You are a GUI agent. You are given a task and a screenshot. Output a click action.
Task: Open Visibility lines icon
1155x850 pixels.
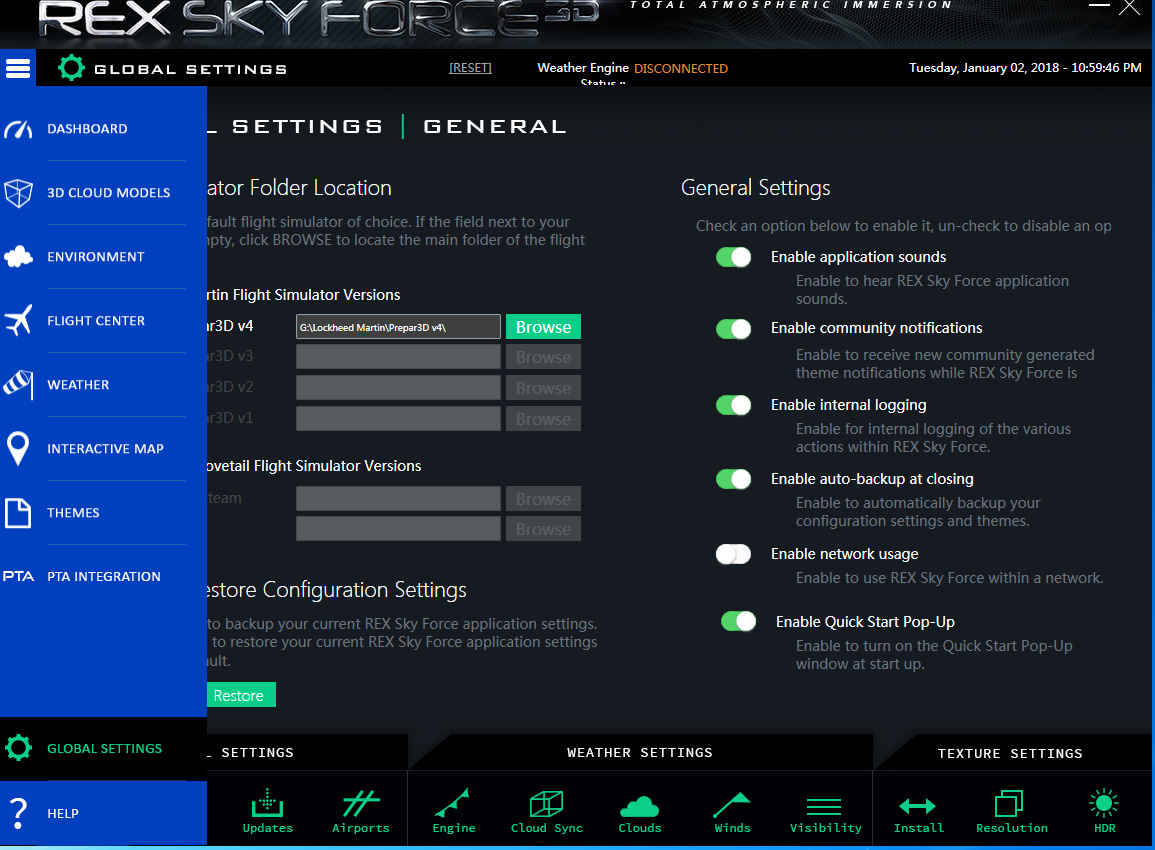pos(824,807)
